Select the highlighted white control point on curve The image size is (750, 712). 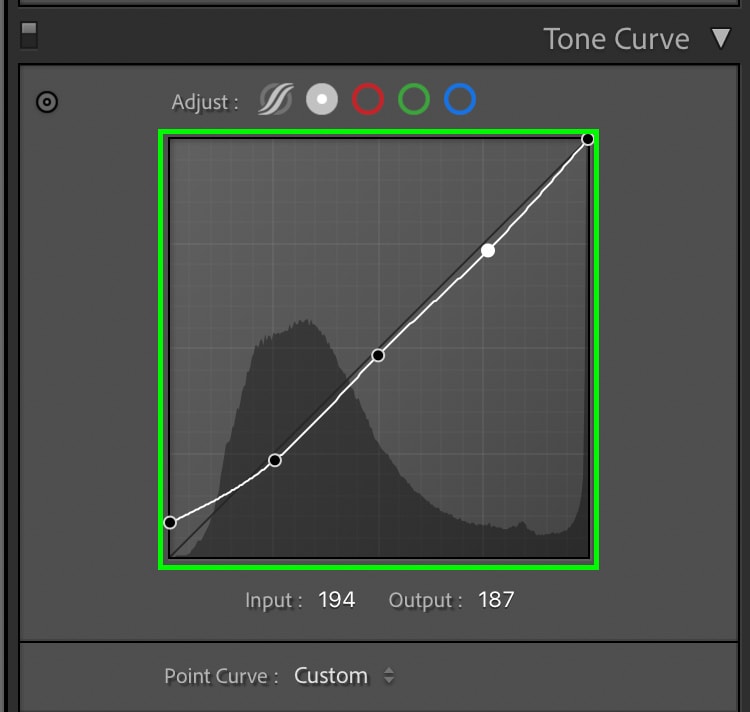tap(488, 250)
